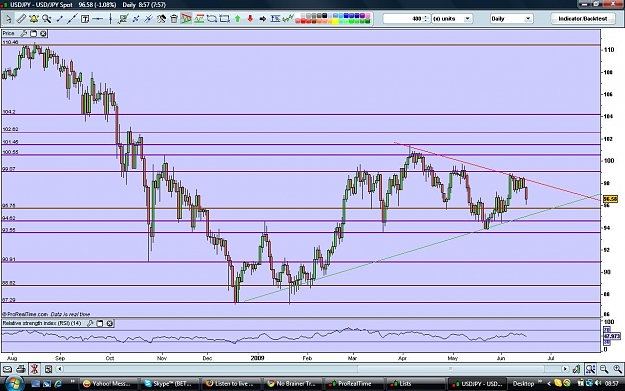Click Internet Explorer quick launch icon
This screenshot has width=625, height=391.
[x=58, y=384]
